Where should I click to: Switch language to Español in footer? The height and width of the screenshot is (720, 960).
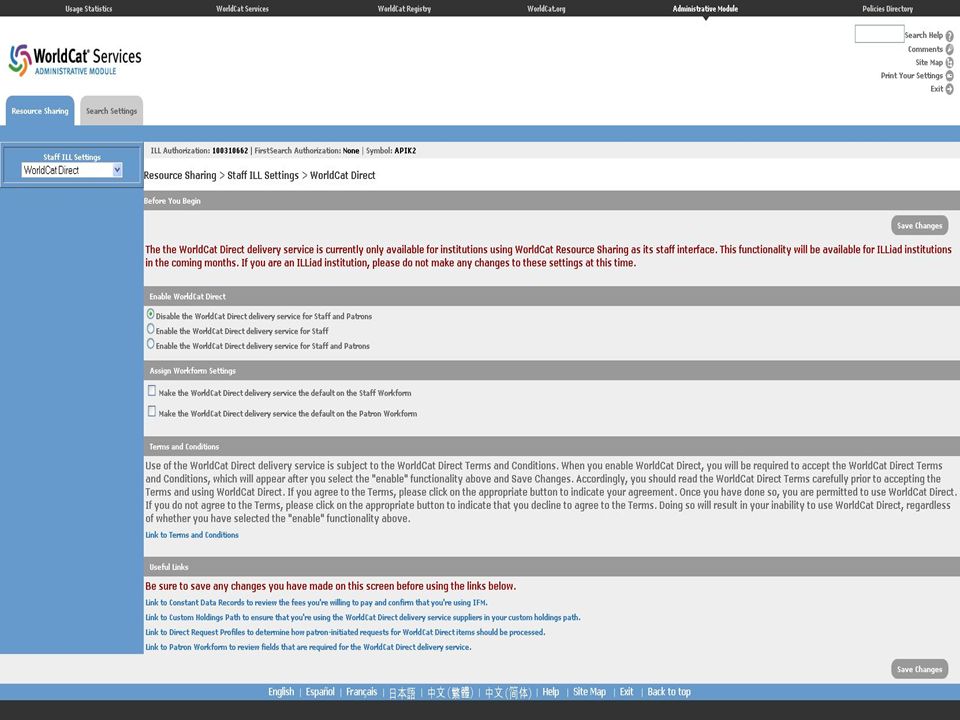click(x=320, y=692)
